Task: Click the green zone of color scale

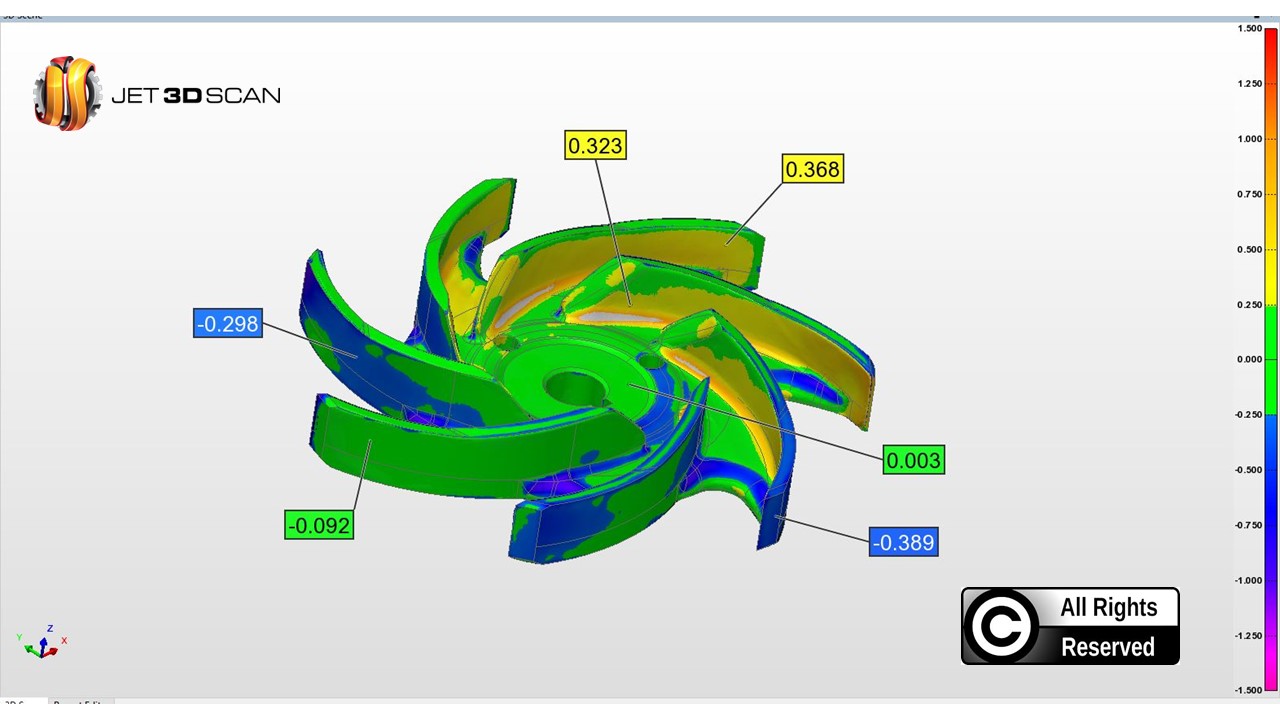Action: pos(1272,360)
